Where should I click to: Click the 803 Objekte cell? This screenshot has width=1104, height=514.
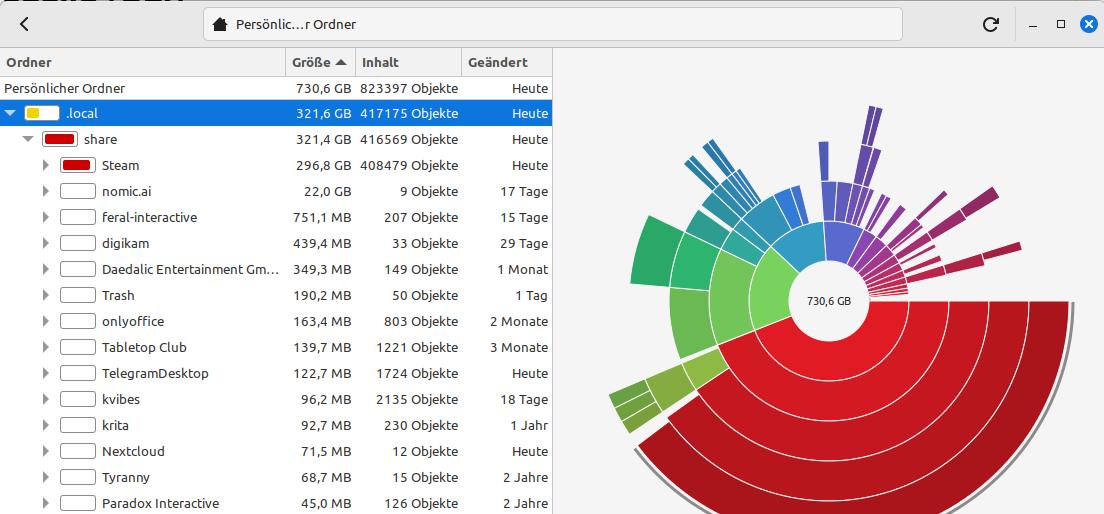(421, 322)
